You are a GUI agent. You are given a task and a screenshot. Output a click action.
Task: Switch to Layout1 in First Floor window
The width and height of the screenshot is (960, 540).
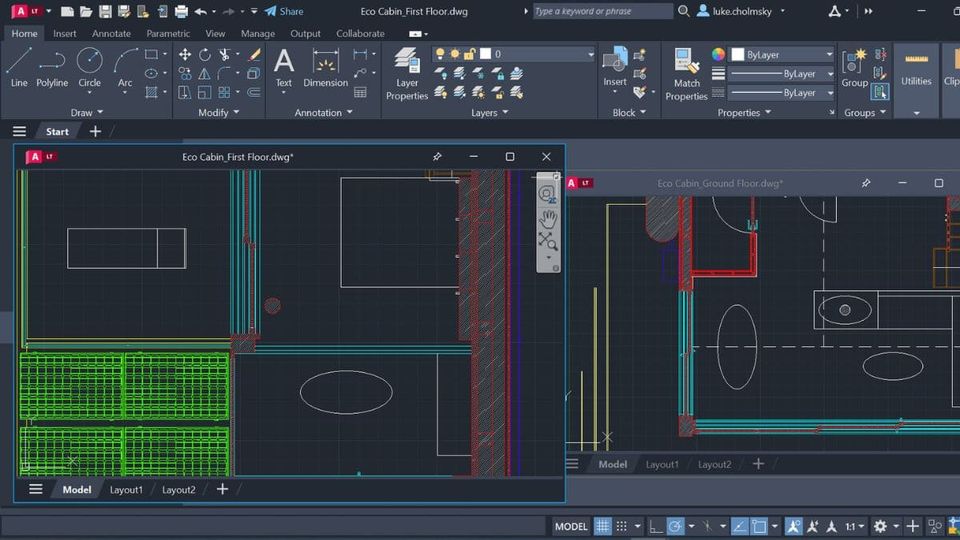(x=126, y=489)
